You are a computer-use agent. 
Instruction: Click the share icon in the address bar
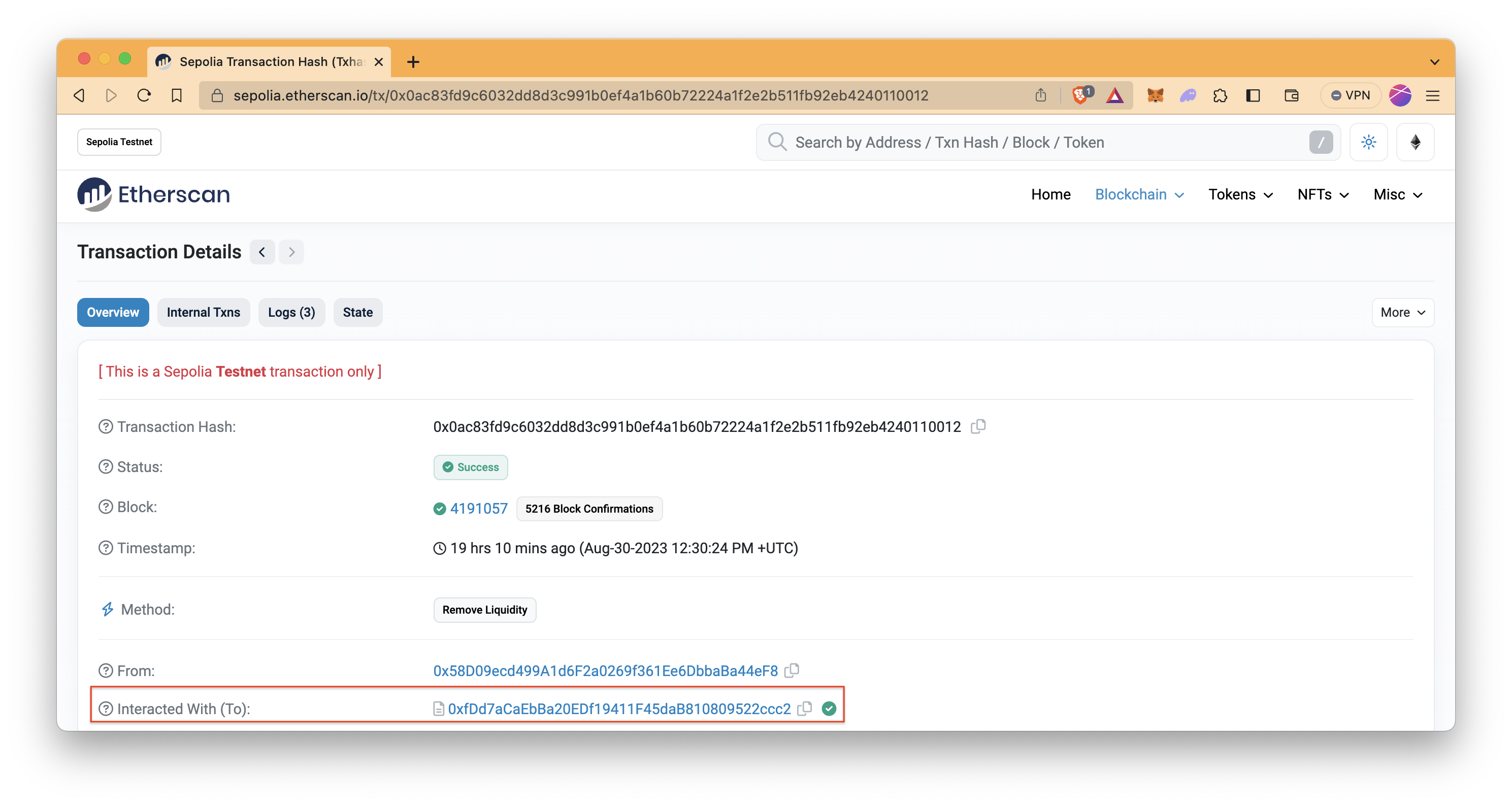click(1040, 95)
